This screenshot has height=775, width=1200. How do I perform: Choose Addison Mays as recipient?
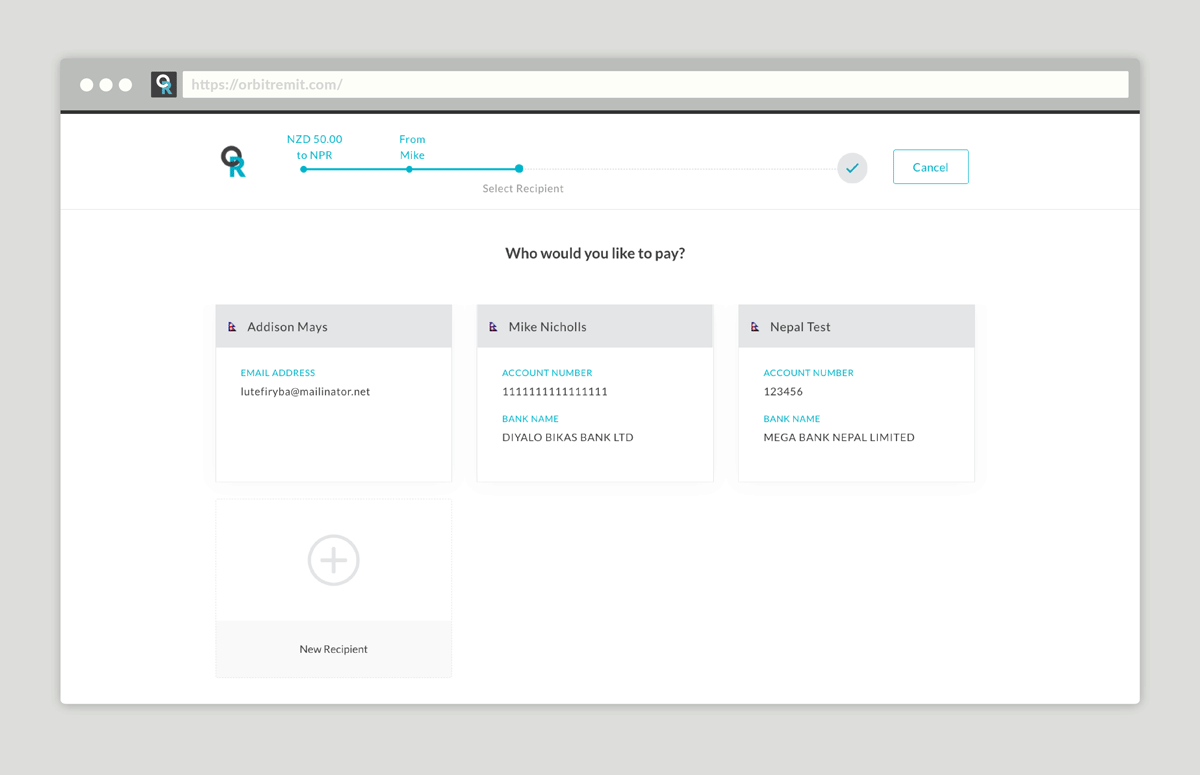click(287, 327)
